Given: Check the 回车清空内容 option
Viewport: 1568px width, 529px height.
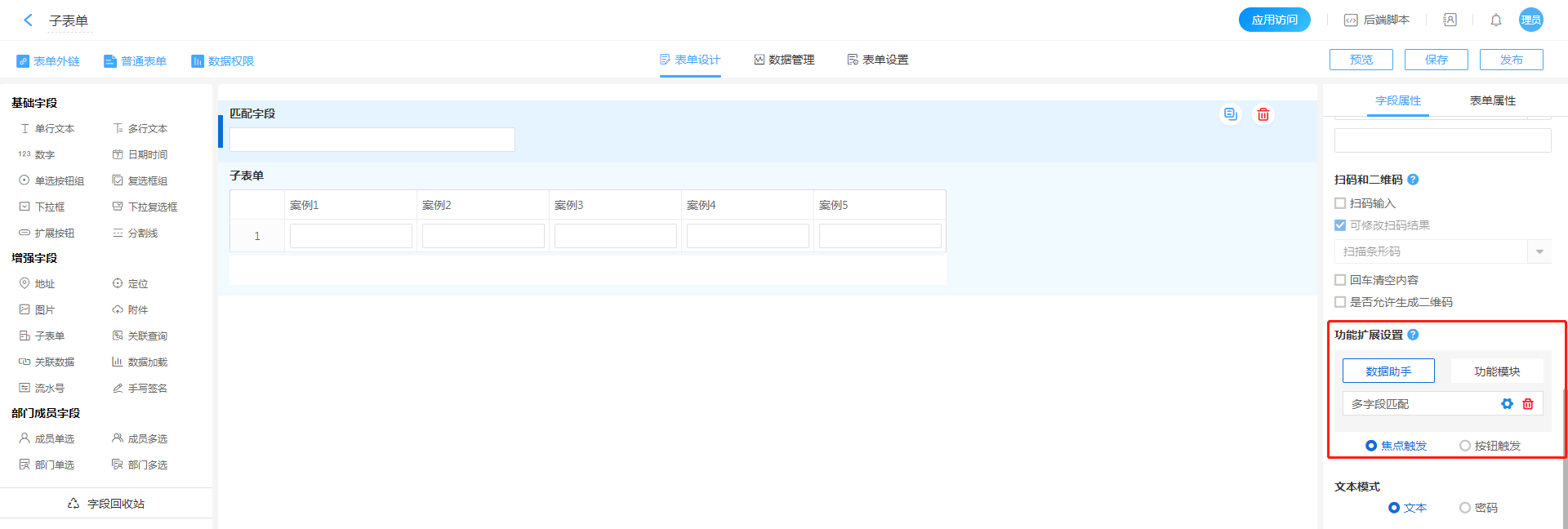Looking at the screenshot, I should coord(1340,280).
